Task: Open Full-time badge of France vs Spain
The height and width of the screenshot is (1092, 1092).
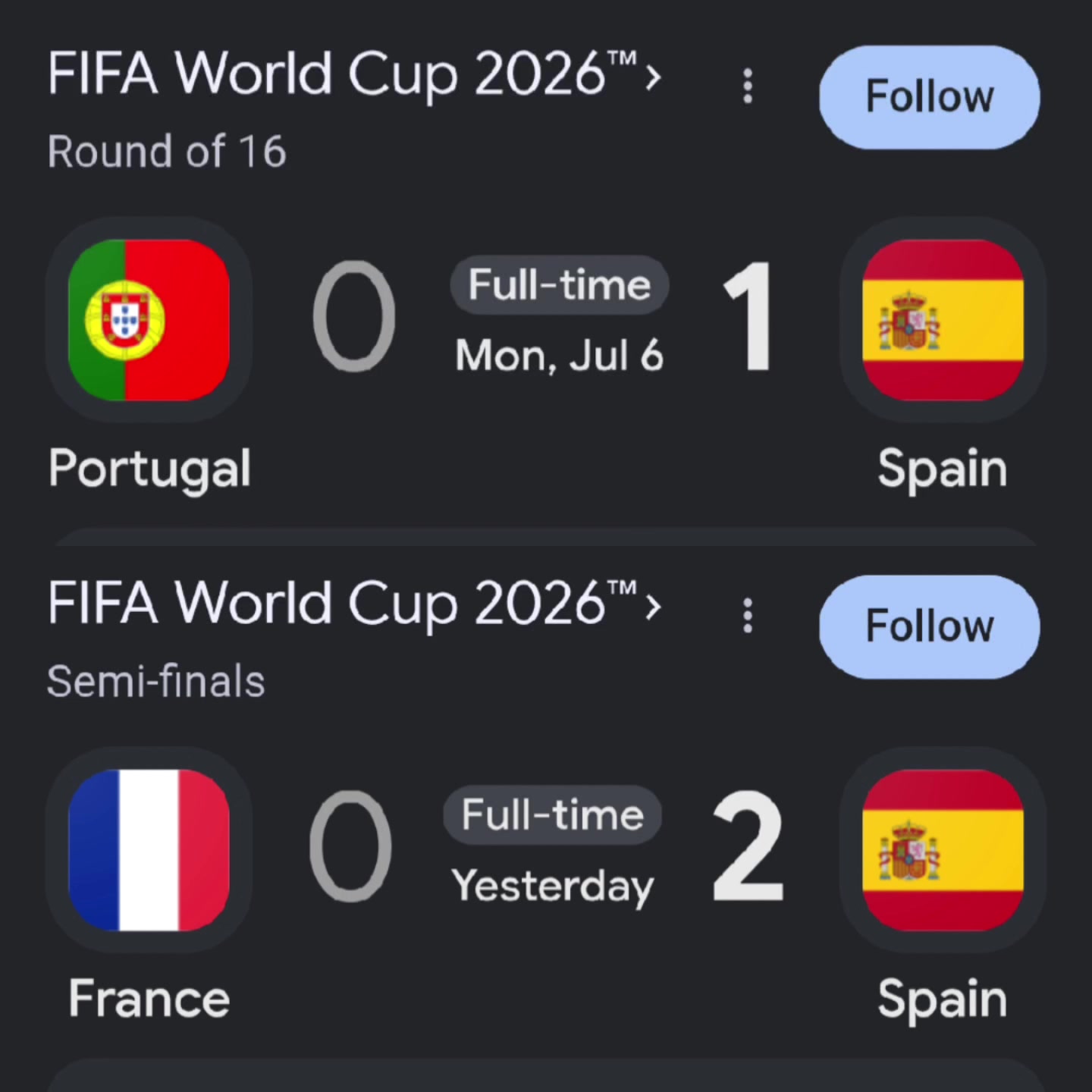Action: click(553, 815)
